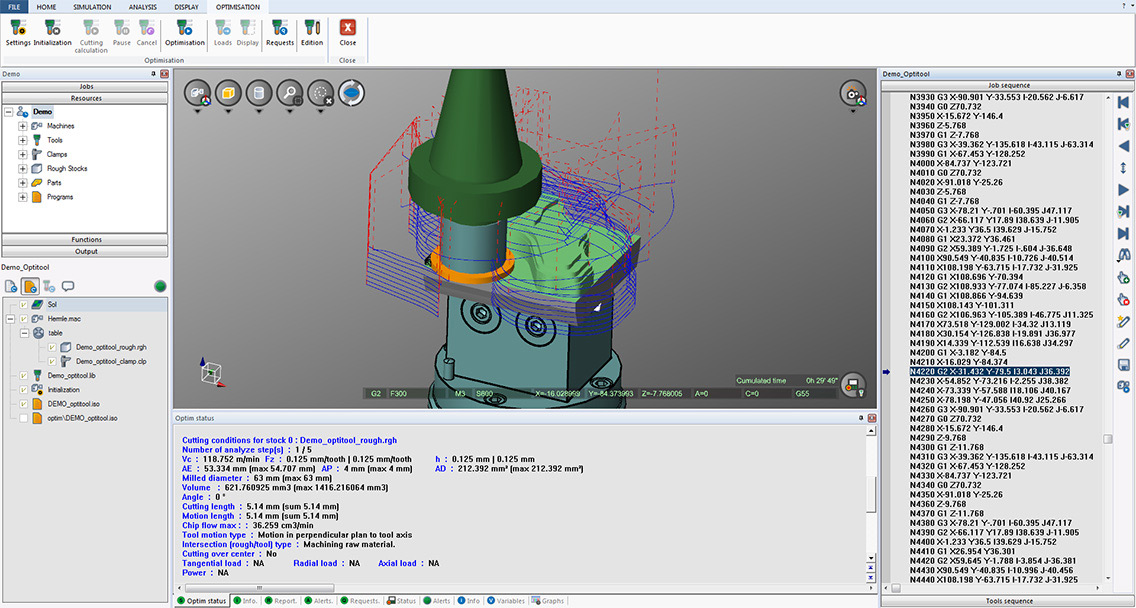Click the save floppy disk icon

tap(1124, 365)
